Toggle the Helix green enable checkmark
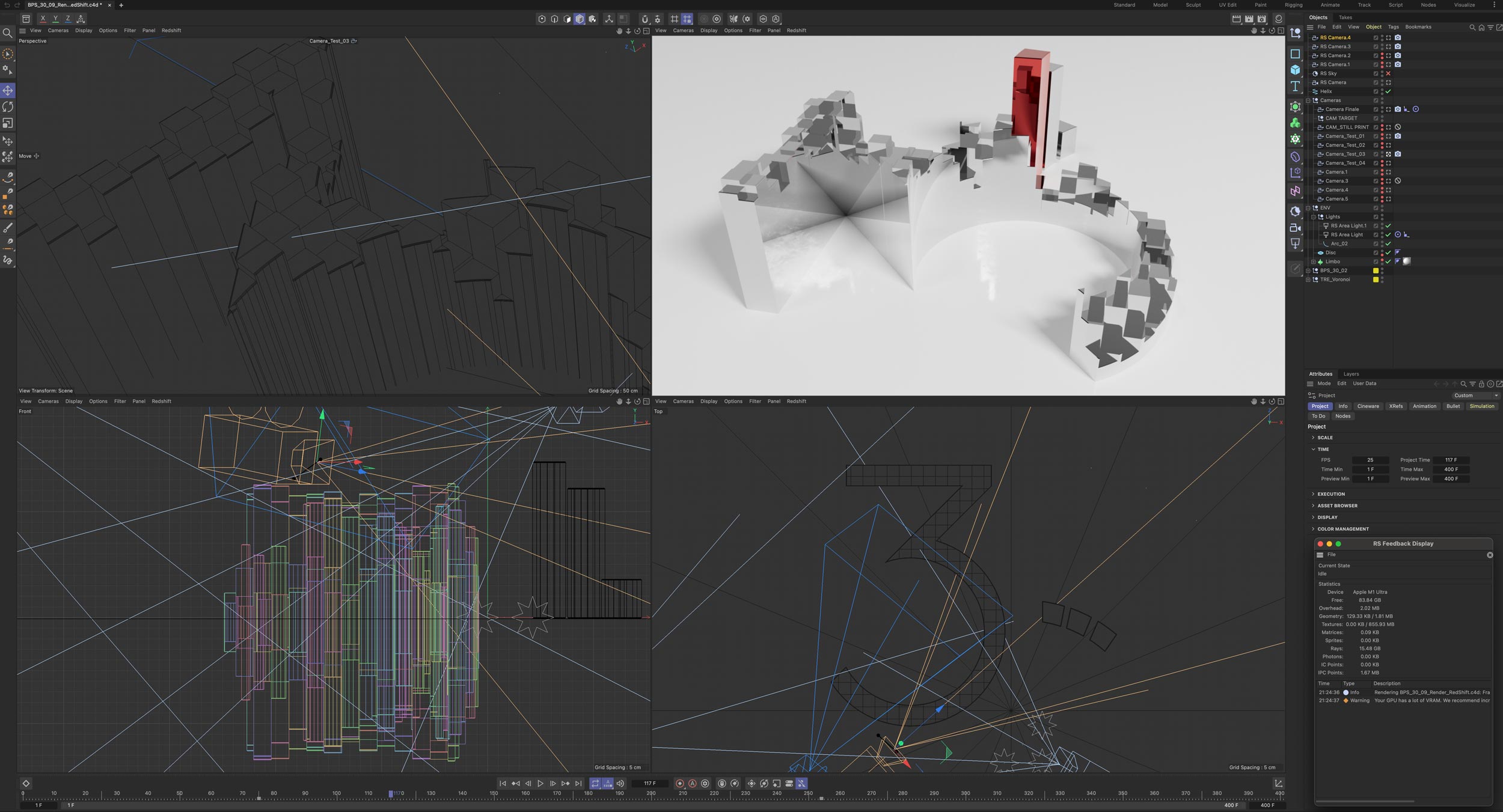Image resolution: width=1503 pixels, height=812 pixels. click(x=1388, y=91)
